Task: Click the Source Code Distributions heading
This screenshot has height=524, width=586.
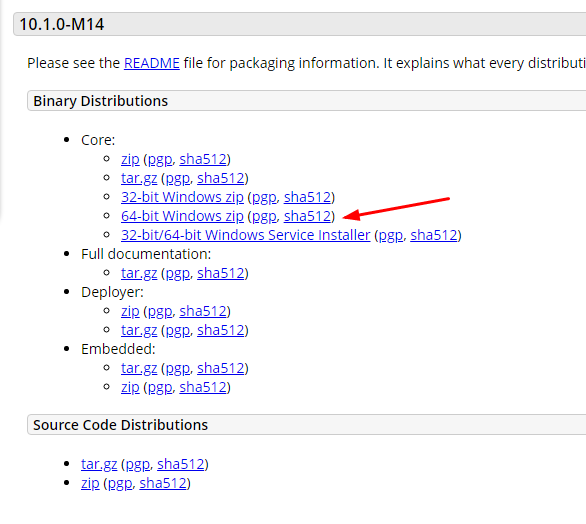Action: (120, 425)
